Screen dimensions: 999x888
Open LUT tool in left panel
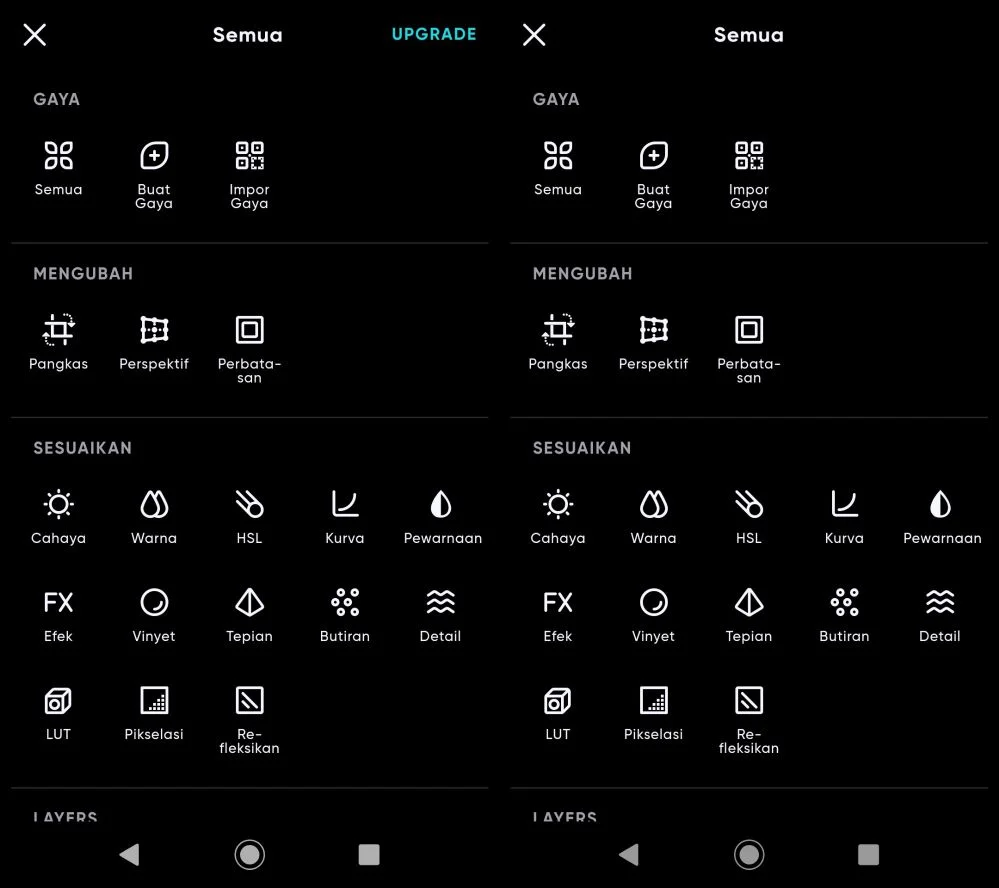(59, 713)
